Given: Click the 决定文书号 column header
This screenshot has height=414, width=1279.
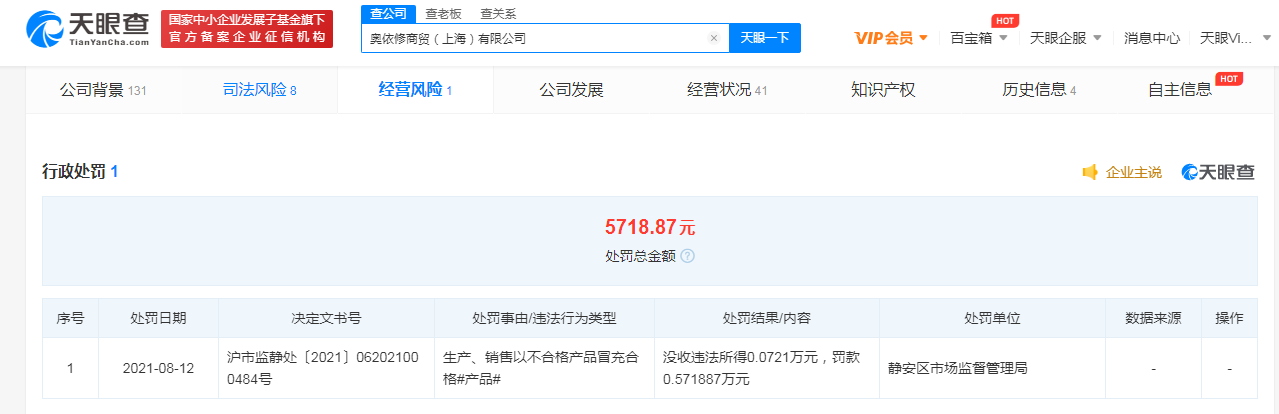Looking at the screenshot, I should (326, 319).
